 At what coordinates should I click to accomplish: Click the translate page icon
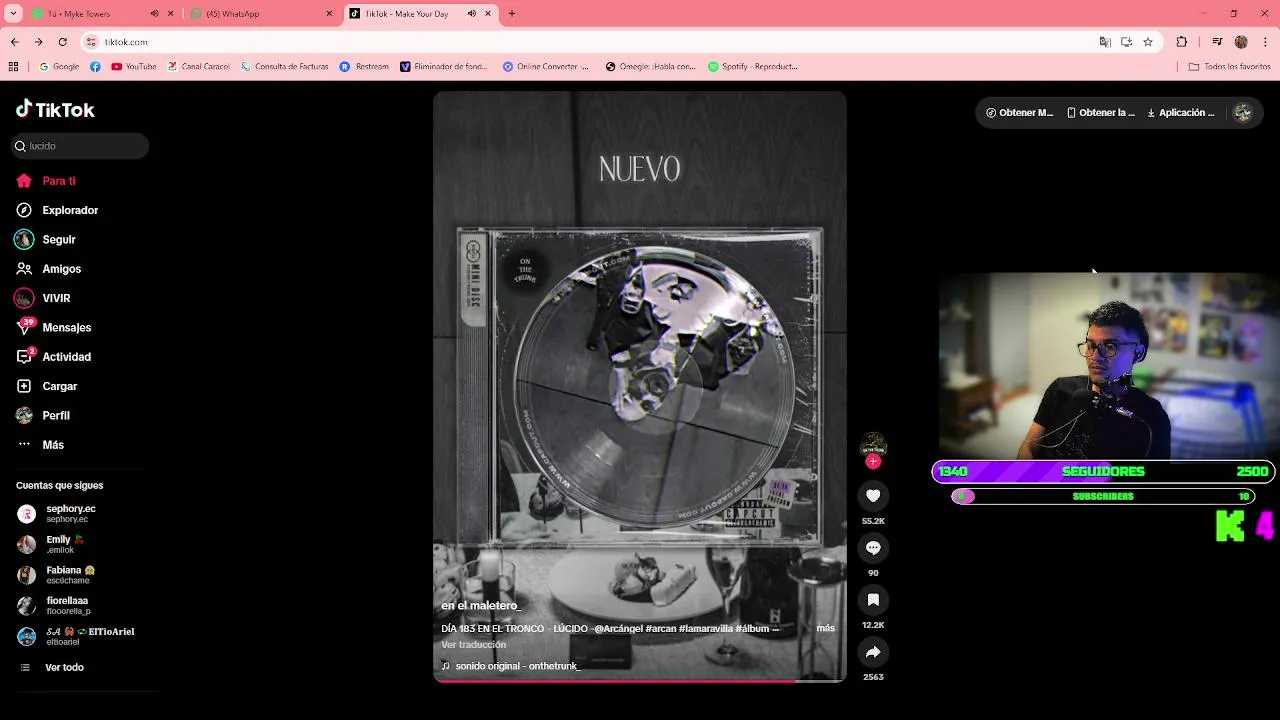point(1105,42)
